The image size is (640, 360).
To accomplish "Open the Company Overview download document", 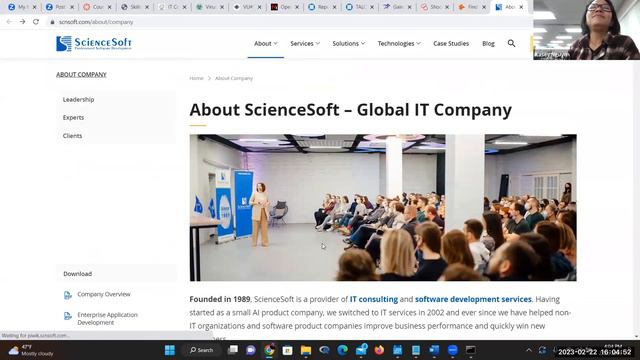I will pos(104,294).
